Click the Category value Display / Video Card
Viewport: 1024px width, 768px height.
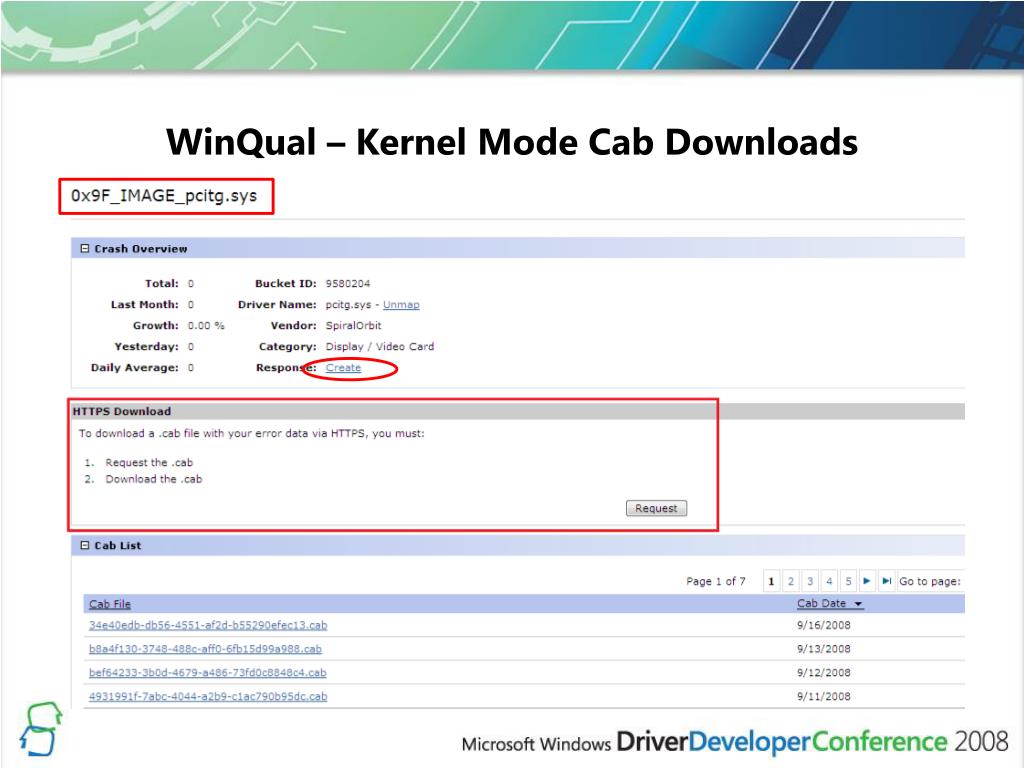coord(380,347)
